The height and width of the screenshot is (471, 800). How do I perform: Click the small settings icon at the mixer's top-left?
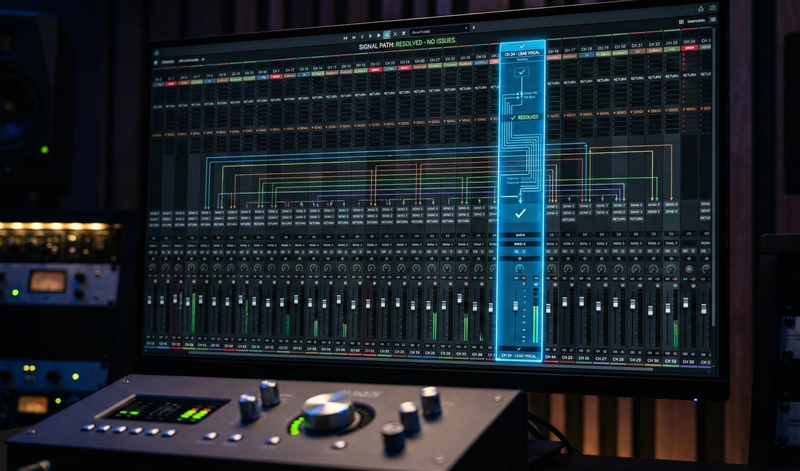[157, 60]
